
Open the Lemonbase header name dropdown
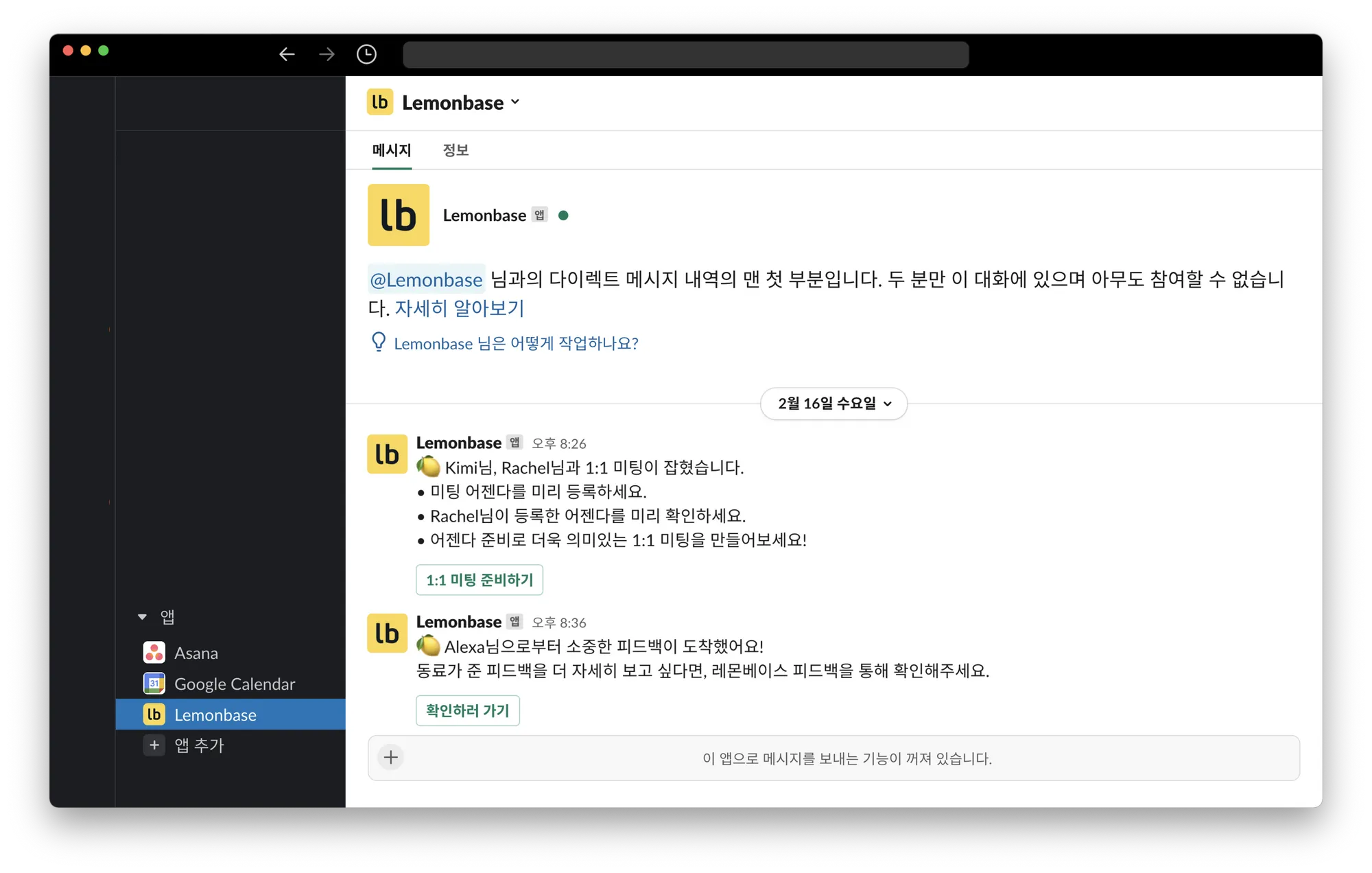point(461,103)
